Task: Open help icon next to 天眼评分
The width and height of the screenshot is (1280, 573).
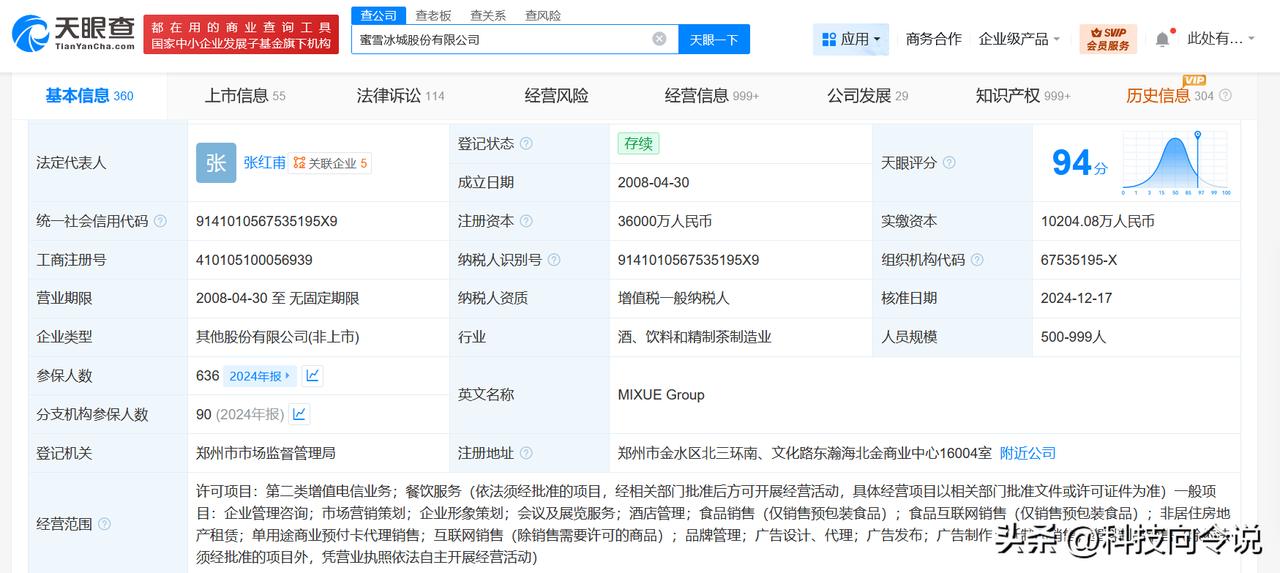Action: pyautogui.click(x=949, y=163)
